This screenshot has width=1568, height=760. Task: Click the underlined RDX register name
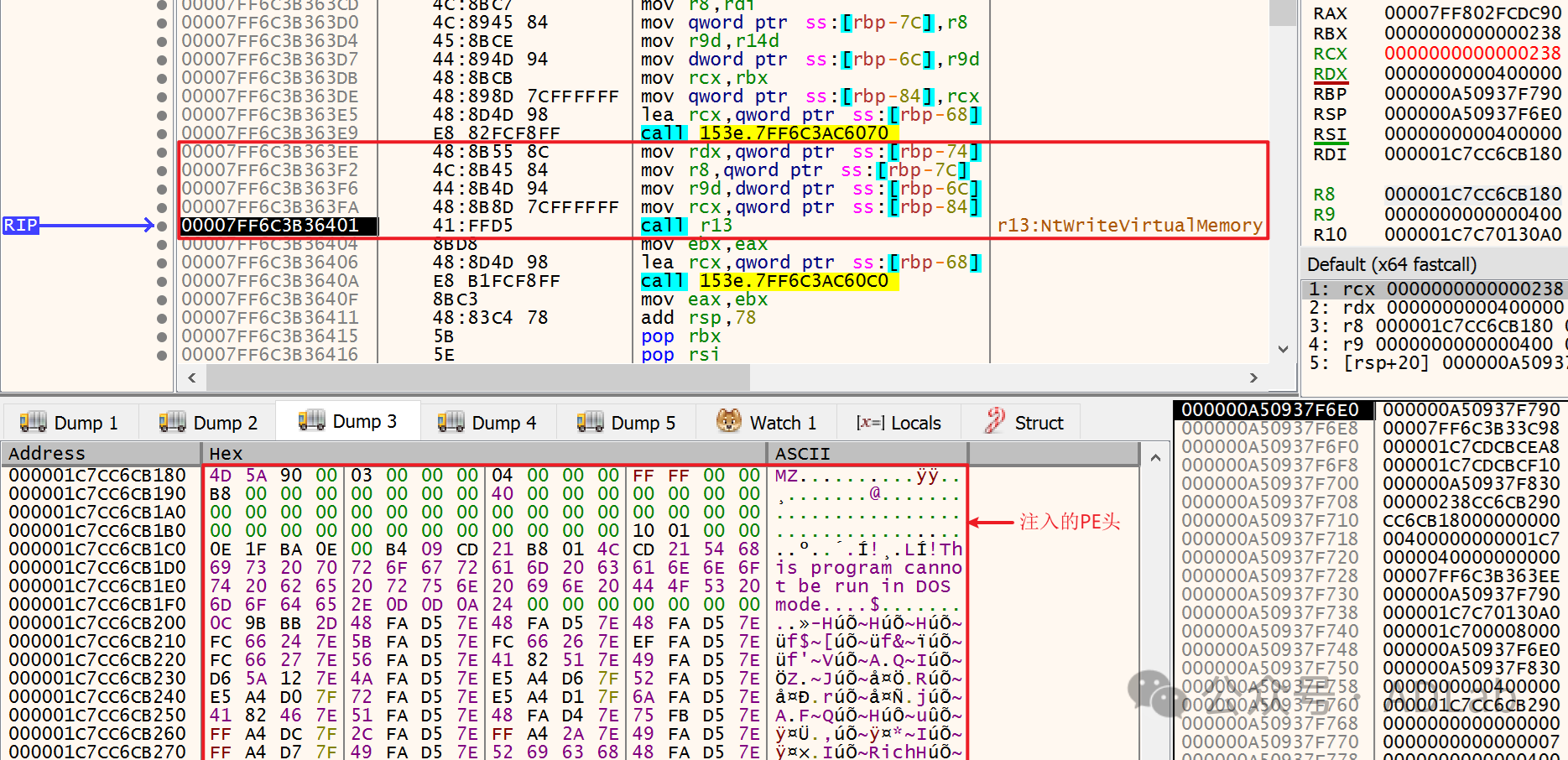coord(1330,74)
